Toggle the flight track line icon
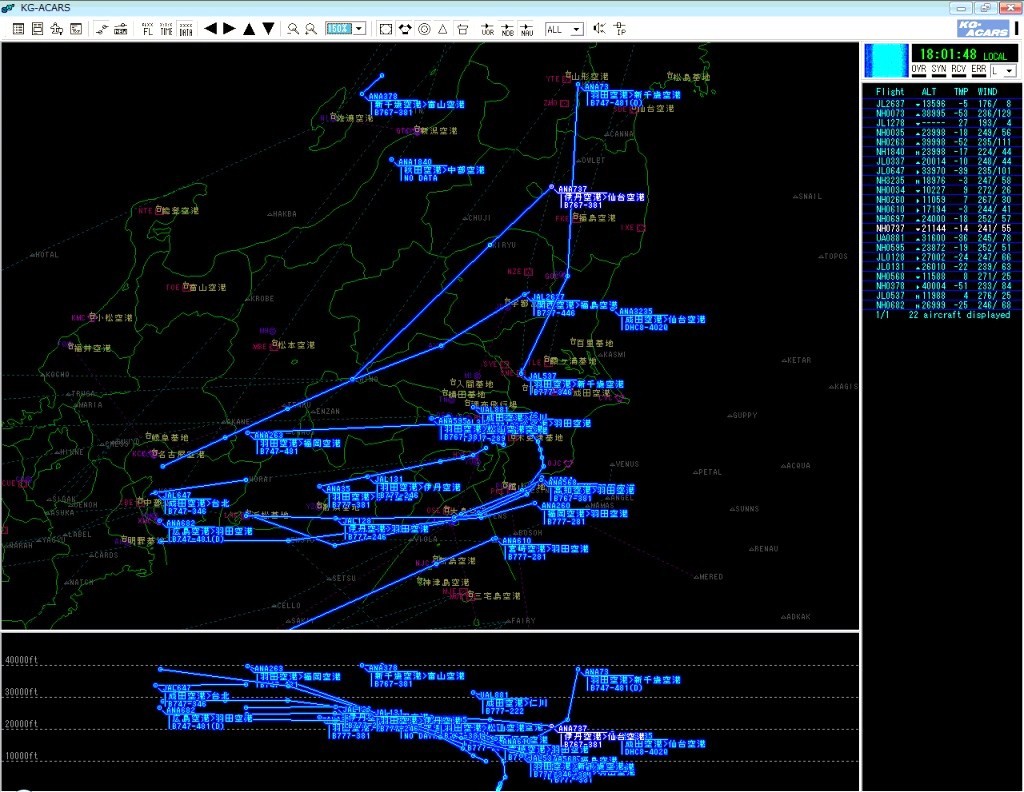The width and height of the screenshot is (1024, 792). pyautogui.click(x=101, y=29)
